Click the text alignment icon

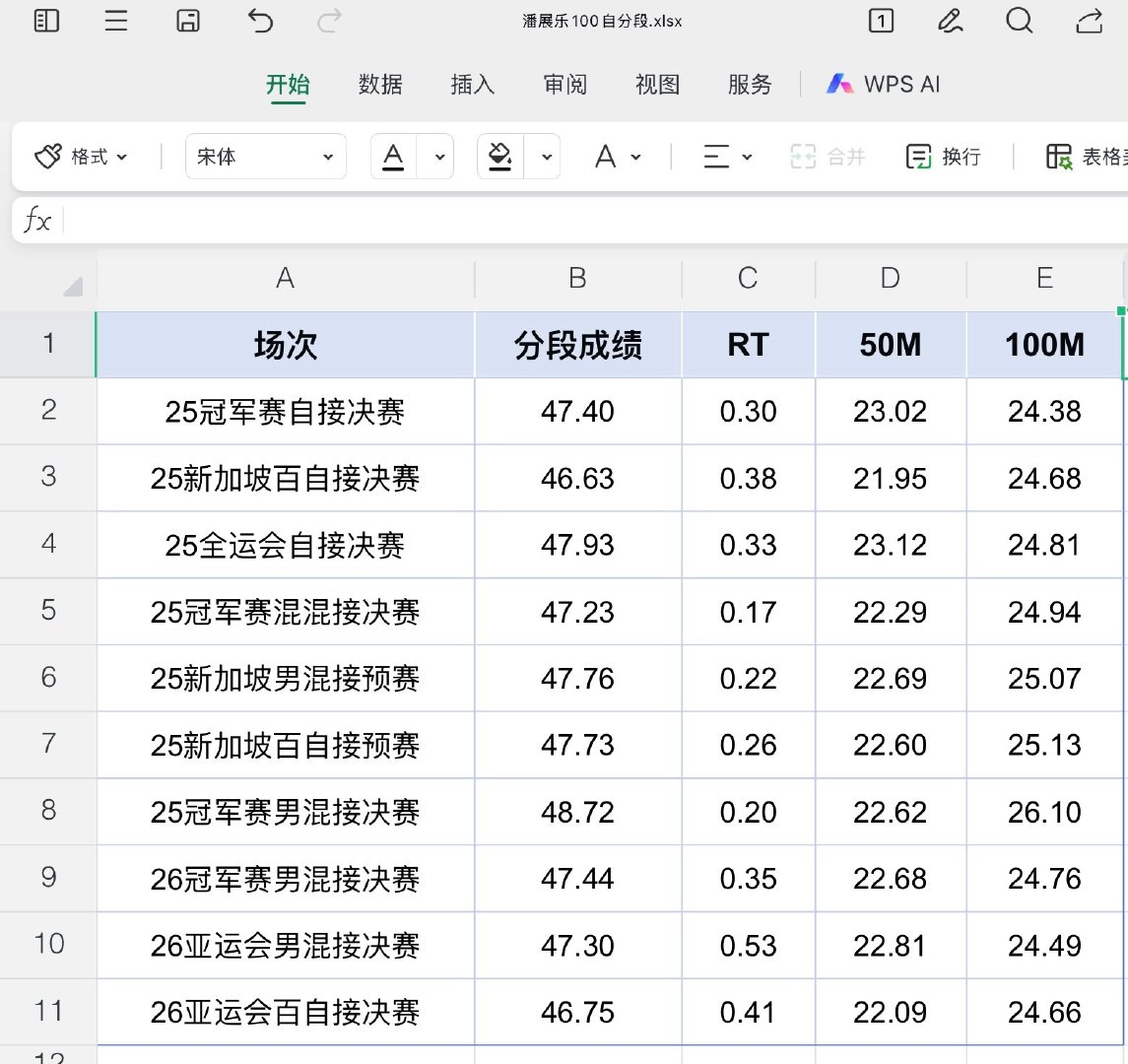click(716, 156)
